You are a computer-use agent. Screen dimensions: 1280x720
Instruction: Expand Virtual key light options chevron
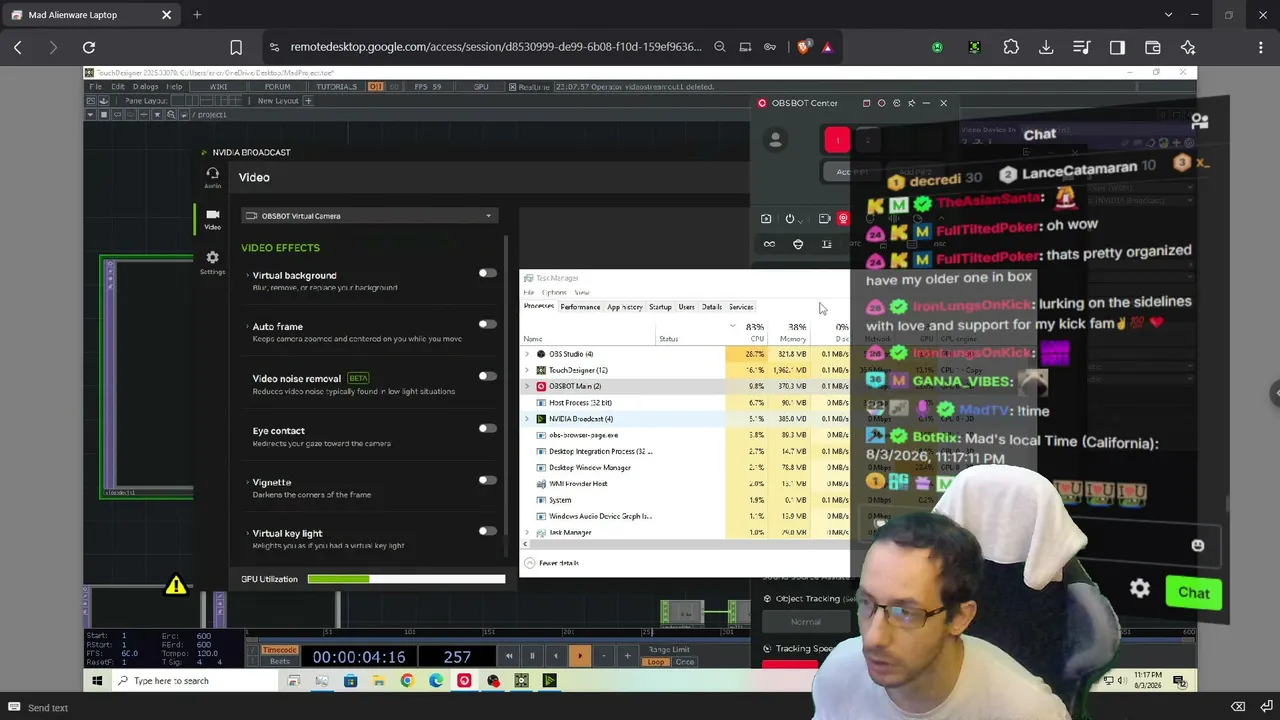tap(247, 533)
